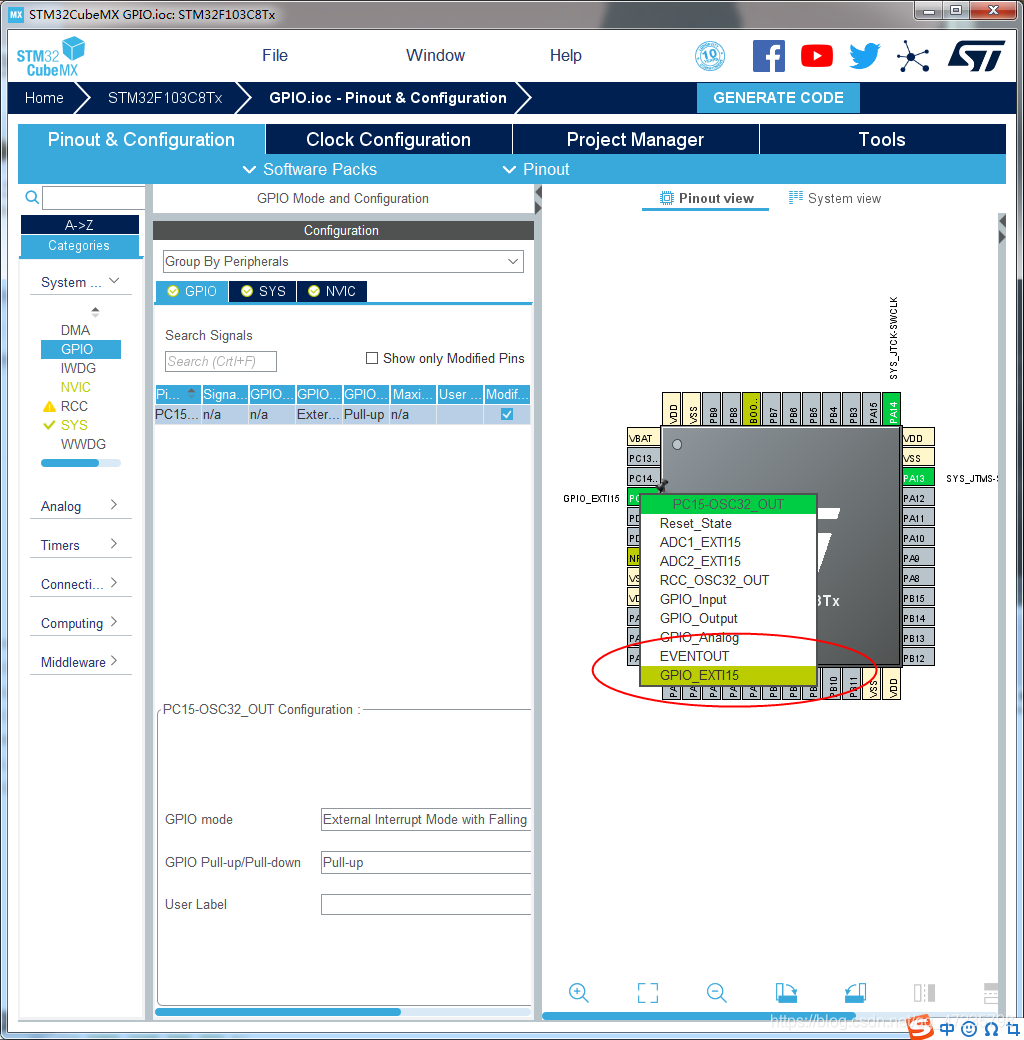Viewport: 1024px width, 1040px height.
Task: Select the NVIC configuration tab
Action: point(332,291)
